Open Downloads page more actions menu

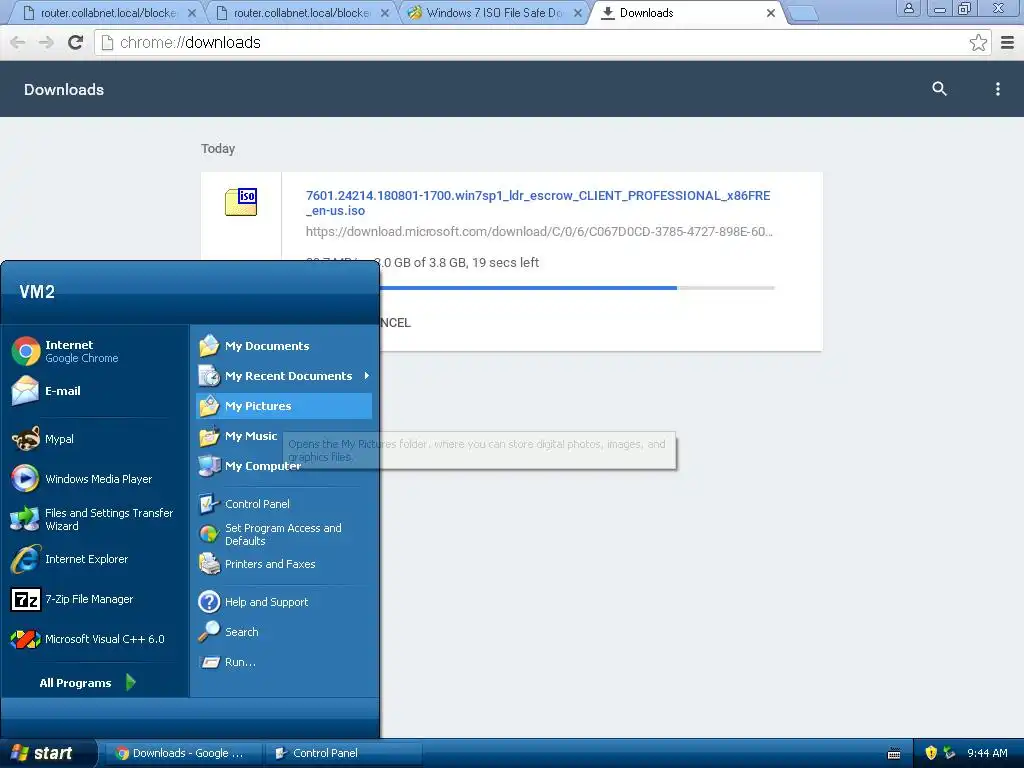coord(997,89)
